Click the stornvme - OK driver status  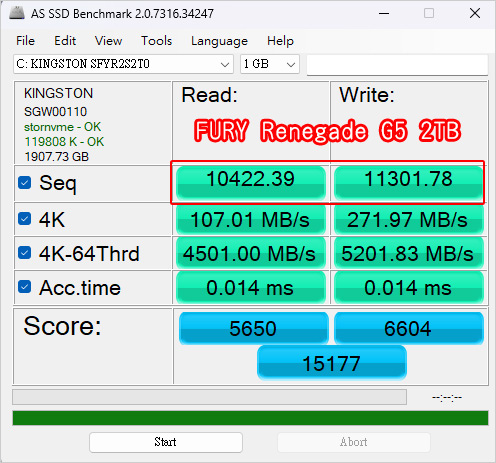tap(62, 127)
